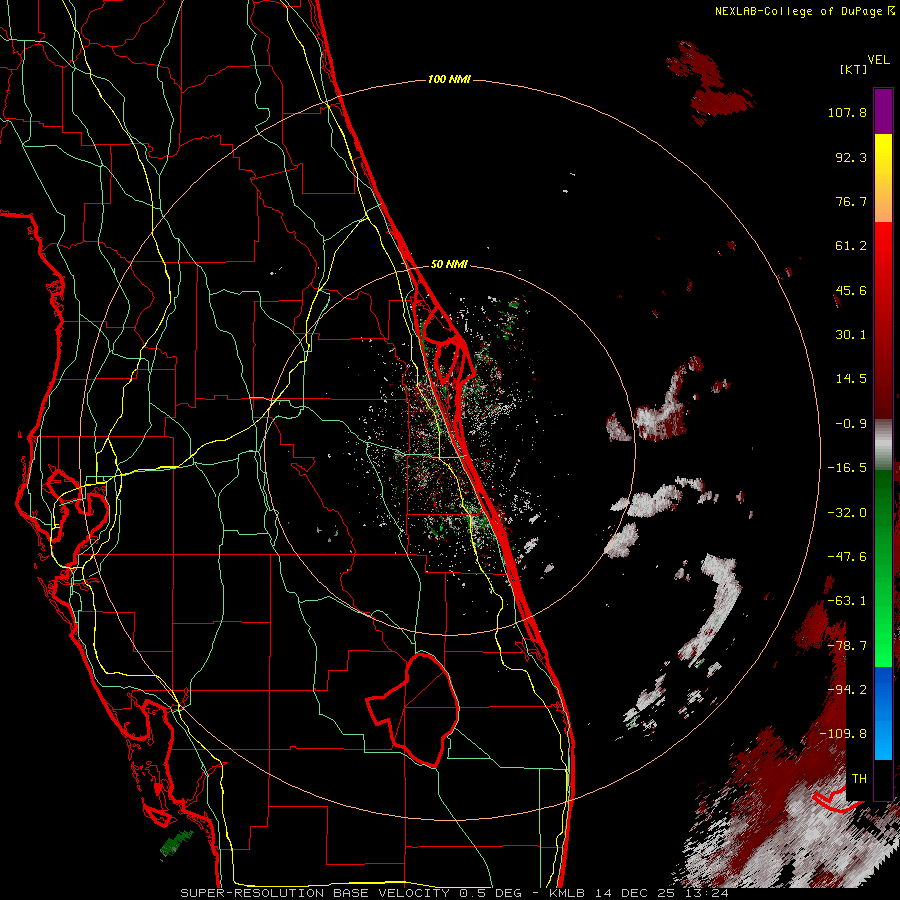Click "0.5 DEG" in the bottom caption

pos(490,893)
